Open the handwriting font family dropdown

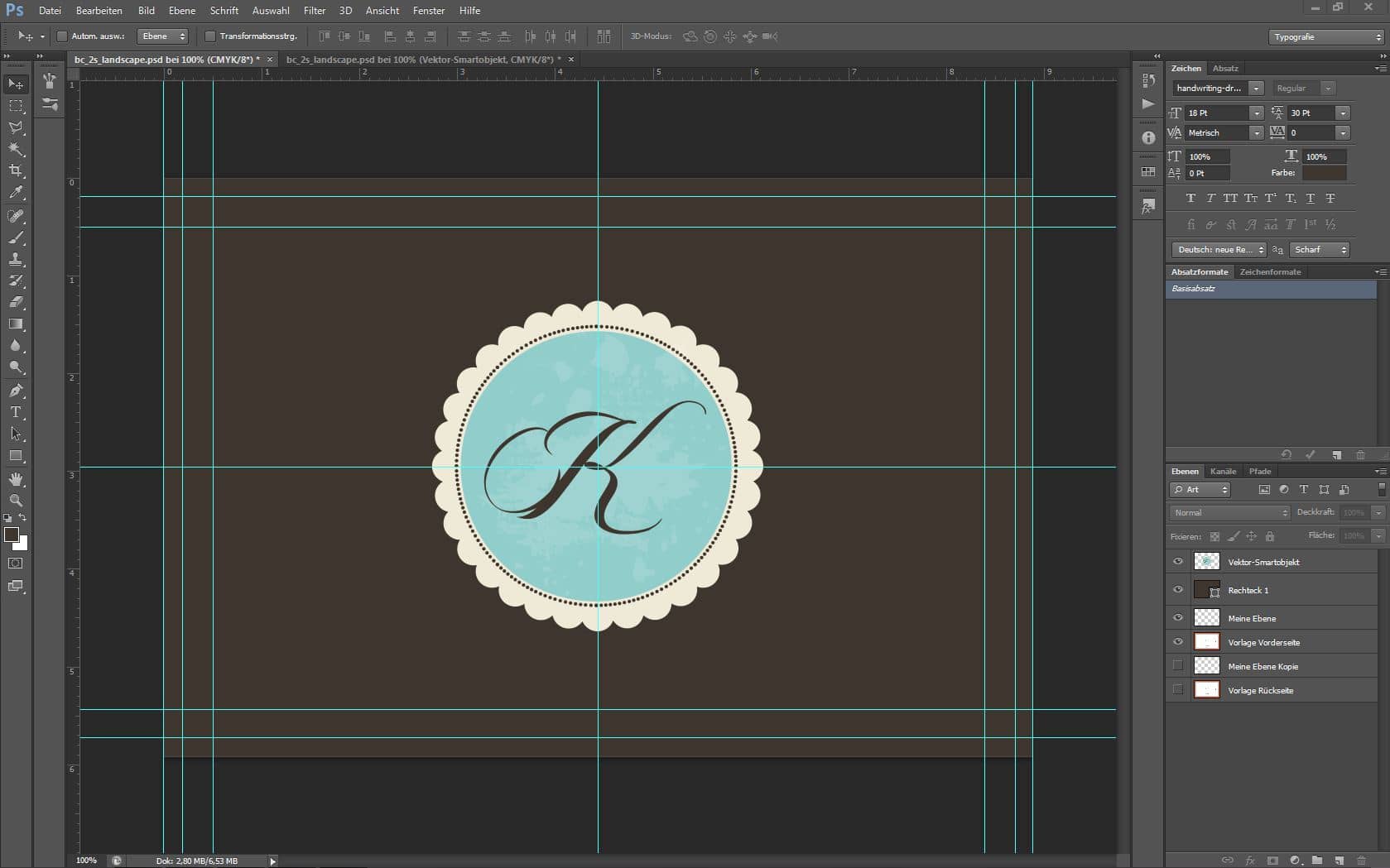(x=1256, y=89)
